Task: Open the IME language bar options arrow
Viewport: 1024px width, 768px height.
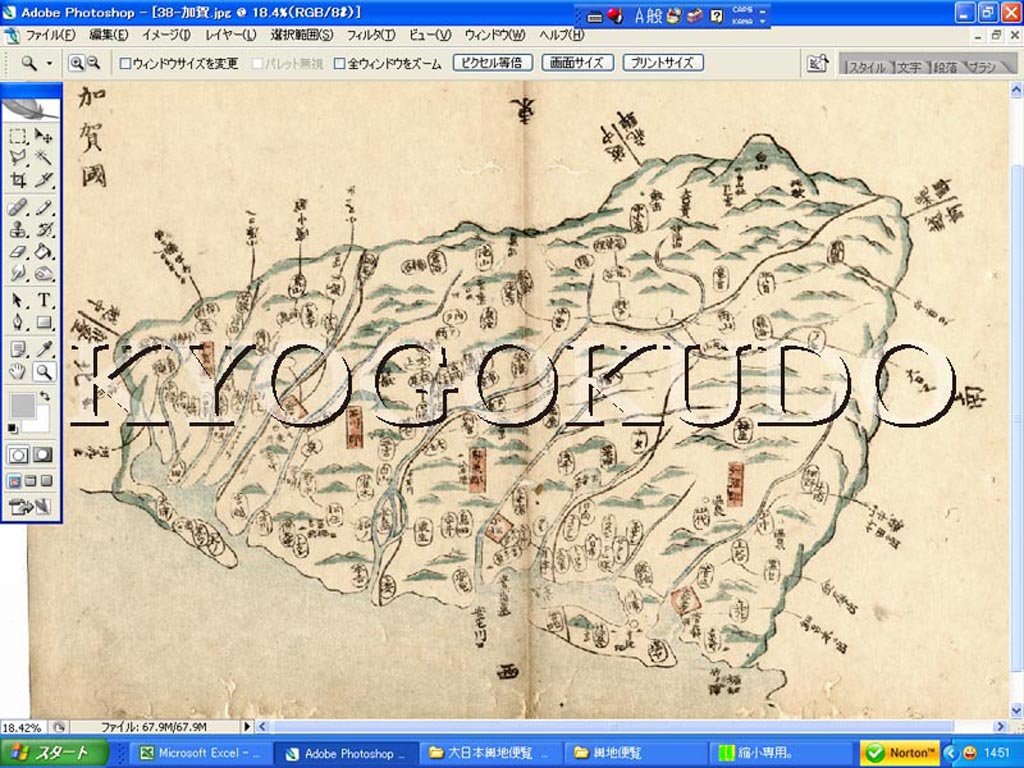Action: pos(763,22)
